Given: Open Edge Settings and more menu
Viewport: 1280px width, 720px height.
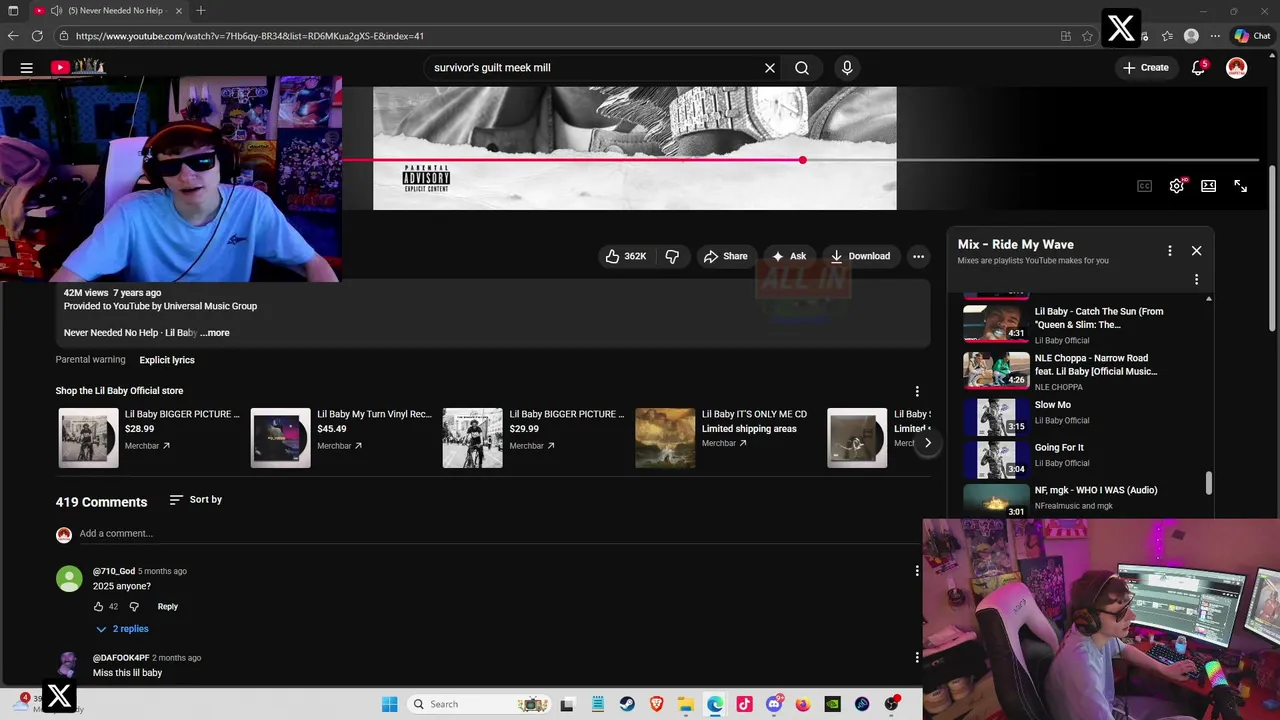Looking at the screenshot, I should (x=1215, y=36).
